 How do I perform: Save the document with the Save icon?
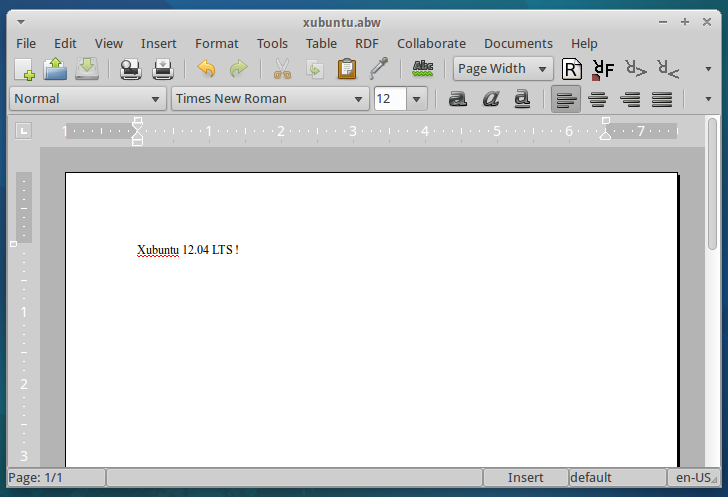tap(87, 69)
